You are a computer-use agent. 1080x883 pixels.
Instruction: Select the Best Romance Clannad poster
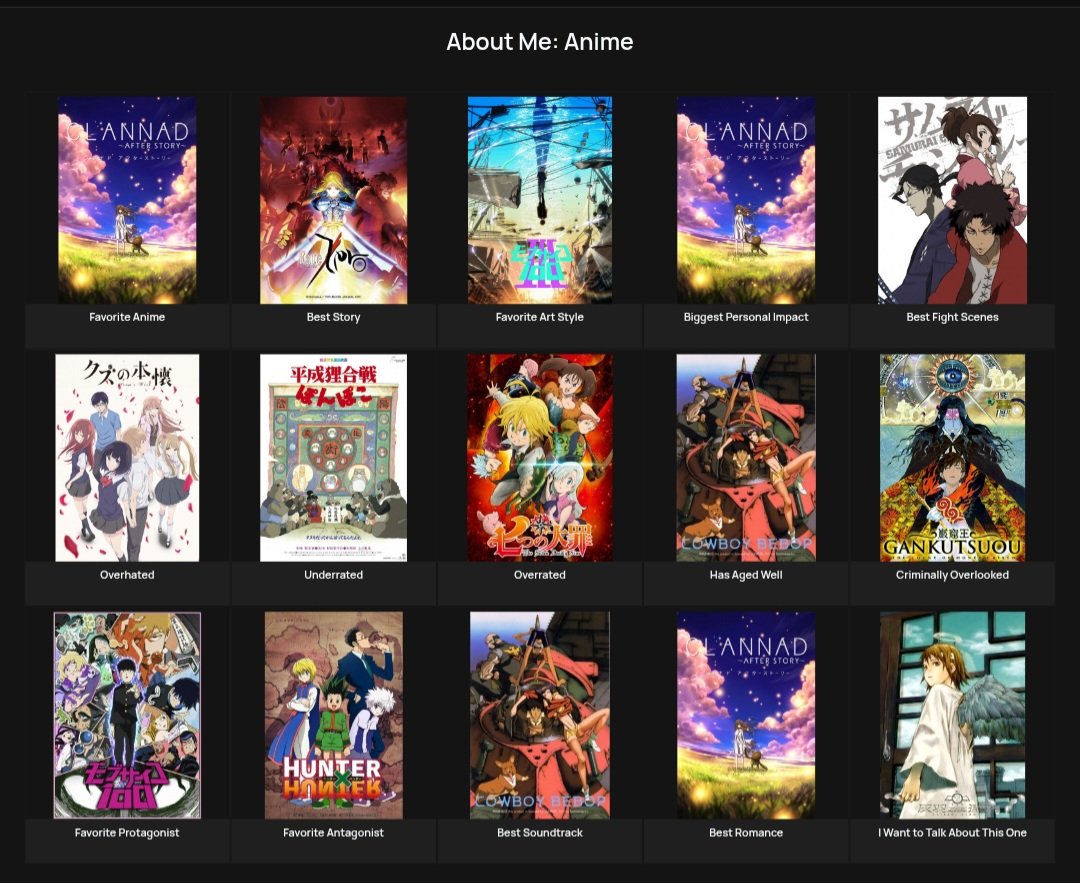(746, 716)
